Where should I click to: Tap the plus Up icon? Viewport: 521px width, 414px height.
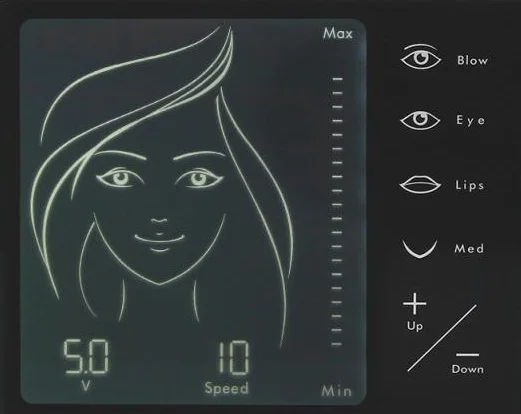point(414,304)
